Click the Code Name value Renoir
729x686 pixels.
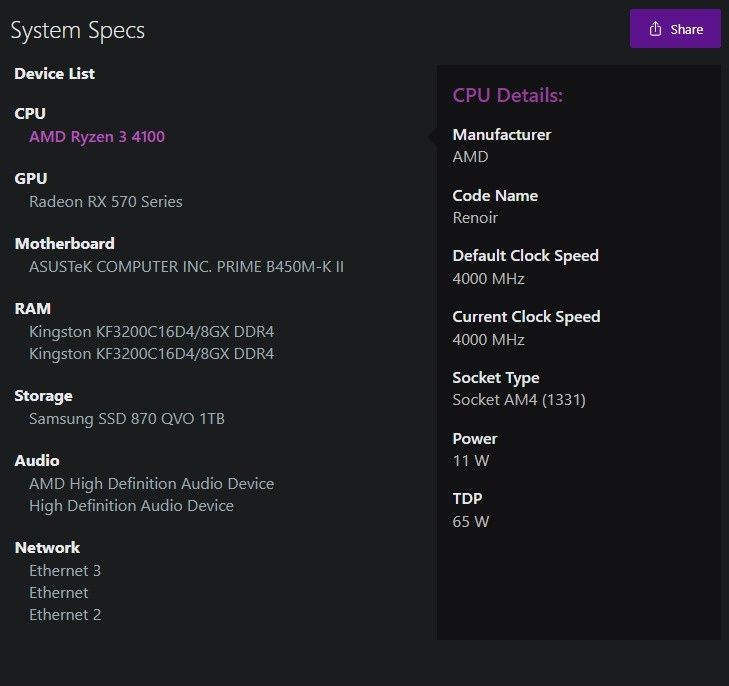click(x=475, y=218)
